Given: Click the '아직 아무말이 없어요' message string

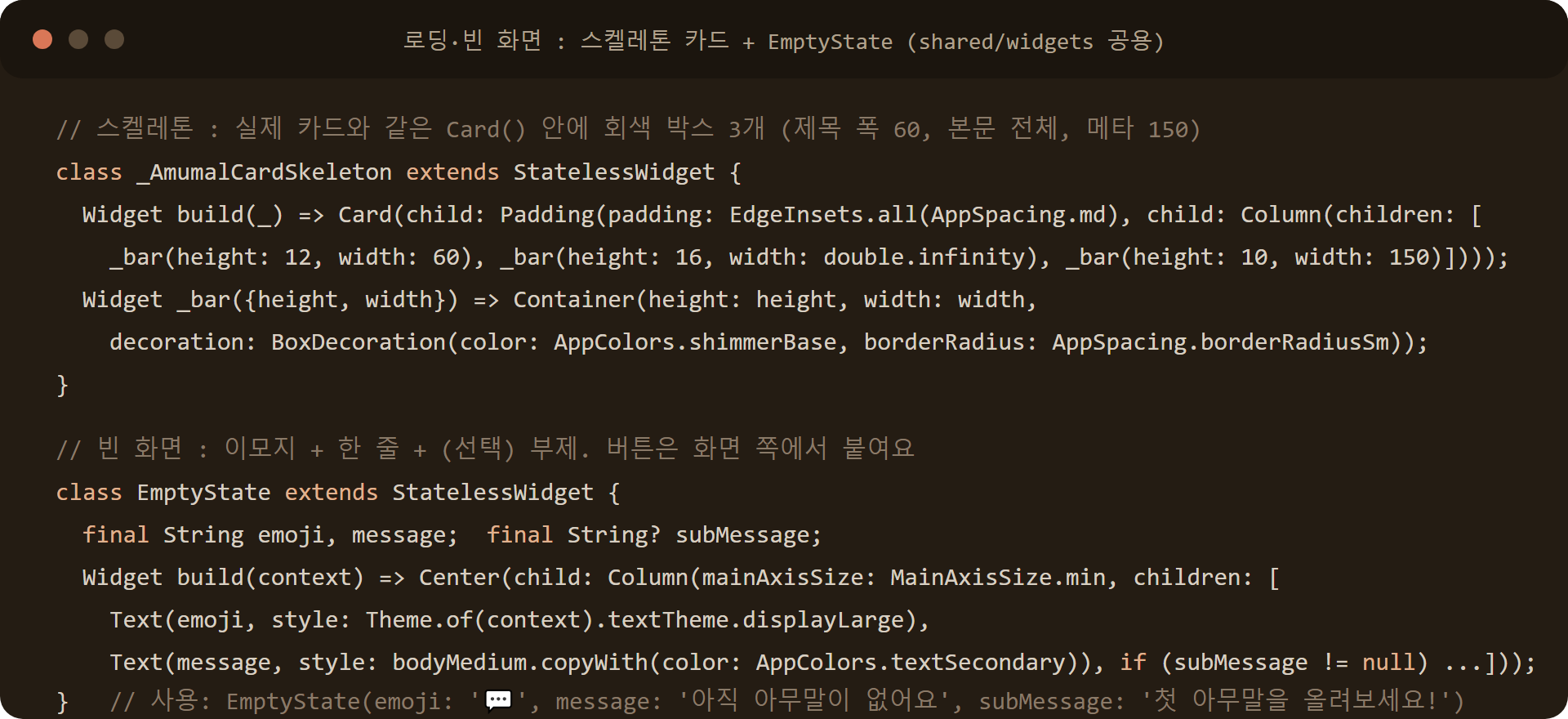Looking at the screenshot, I should 815,701.
